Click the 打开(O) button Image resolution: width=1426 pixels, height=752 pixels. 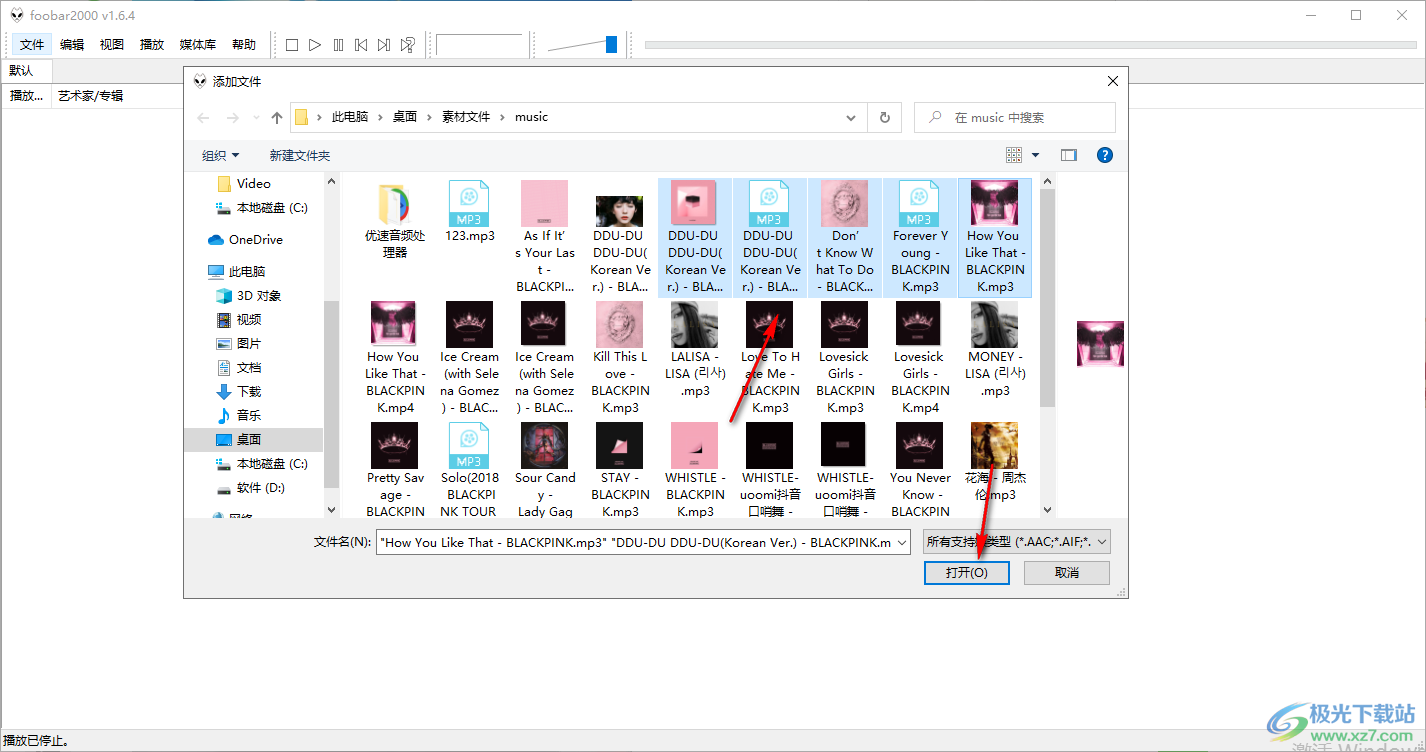[967, 573]
